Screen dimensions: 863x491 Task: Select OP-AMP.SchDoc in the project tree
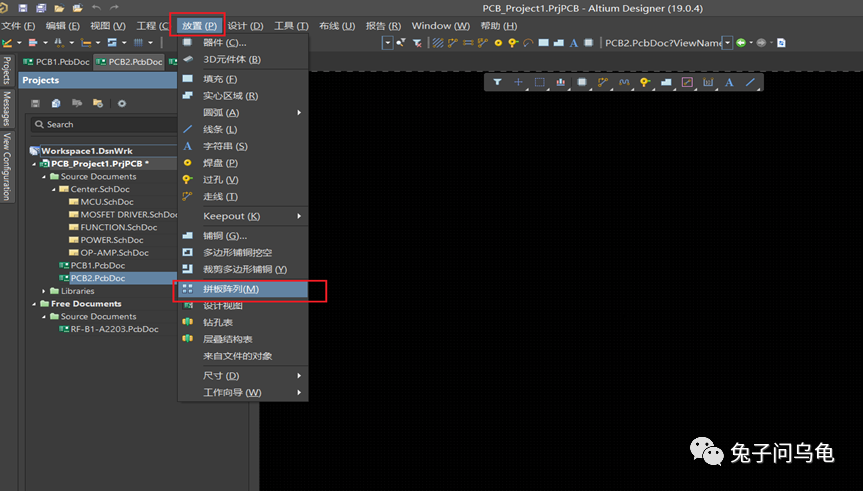coord(114,253)
